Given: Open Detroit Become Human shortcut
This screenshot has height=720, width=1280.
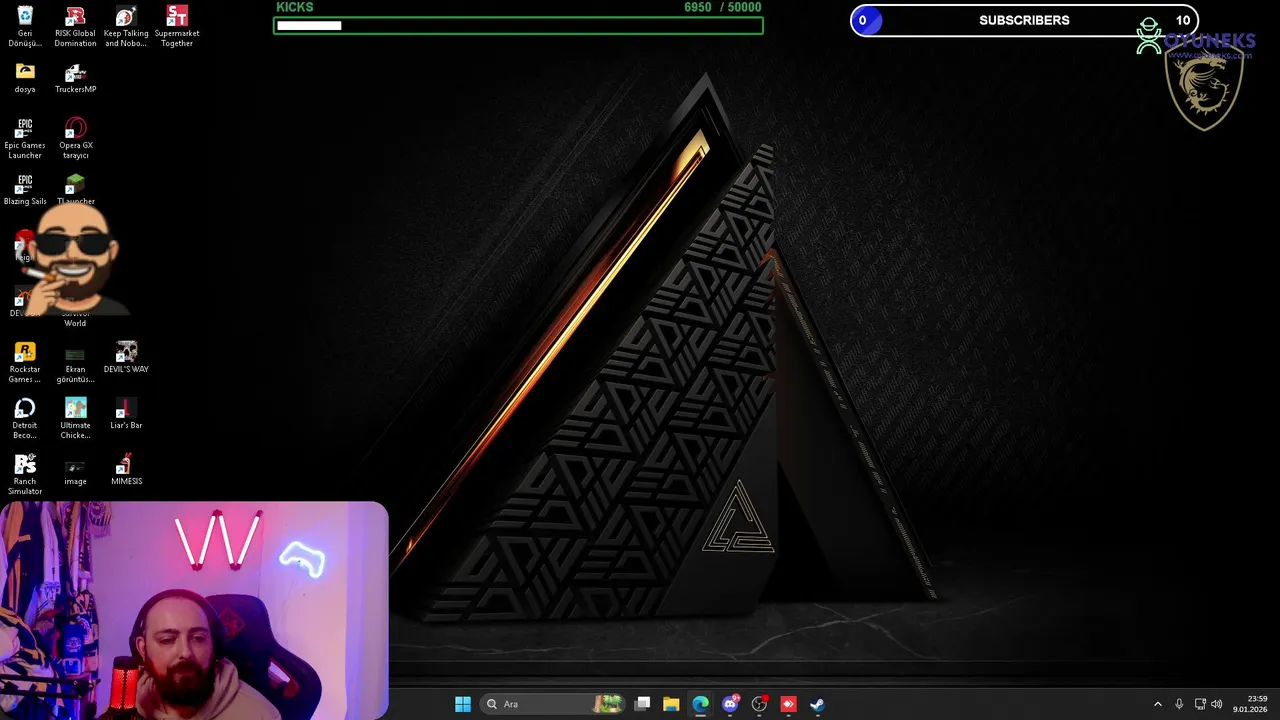Looking at the screenshot, I should [x=25, y=418].
